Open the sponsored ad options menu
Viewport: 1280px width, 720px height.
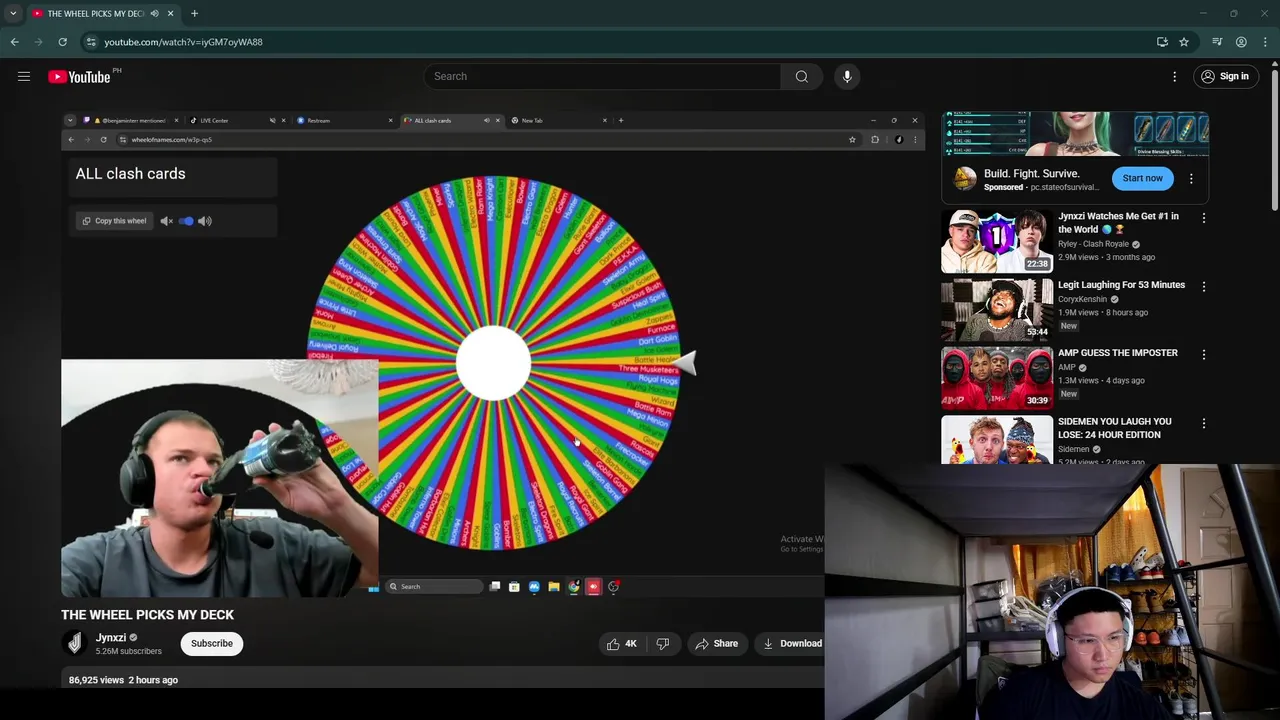pyautogui.click(x=1191, y=178)
